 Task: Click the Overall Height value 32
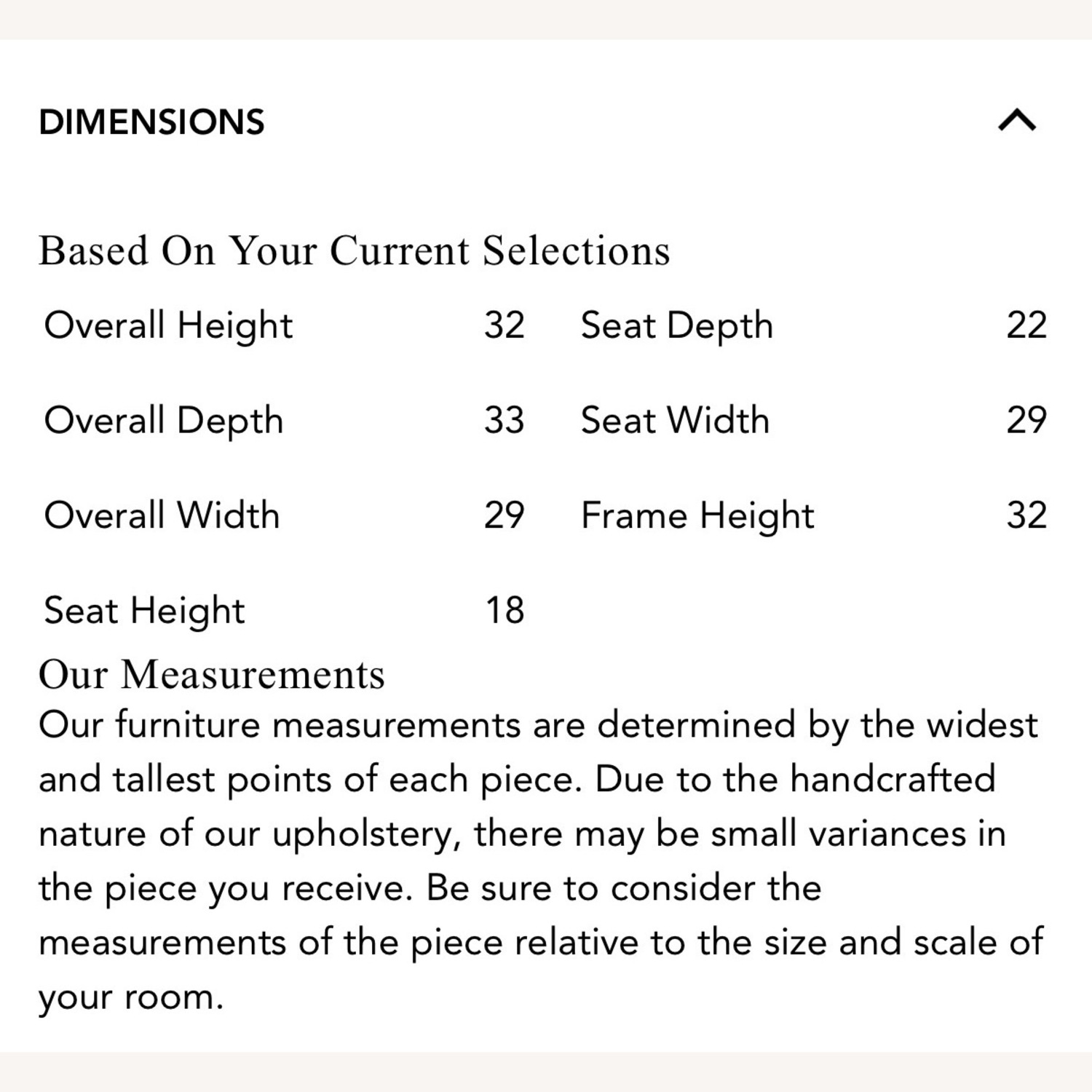[504, 325]
